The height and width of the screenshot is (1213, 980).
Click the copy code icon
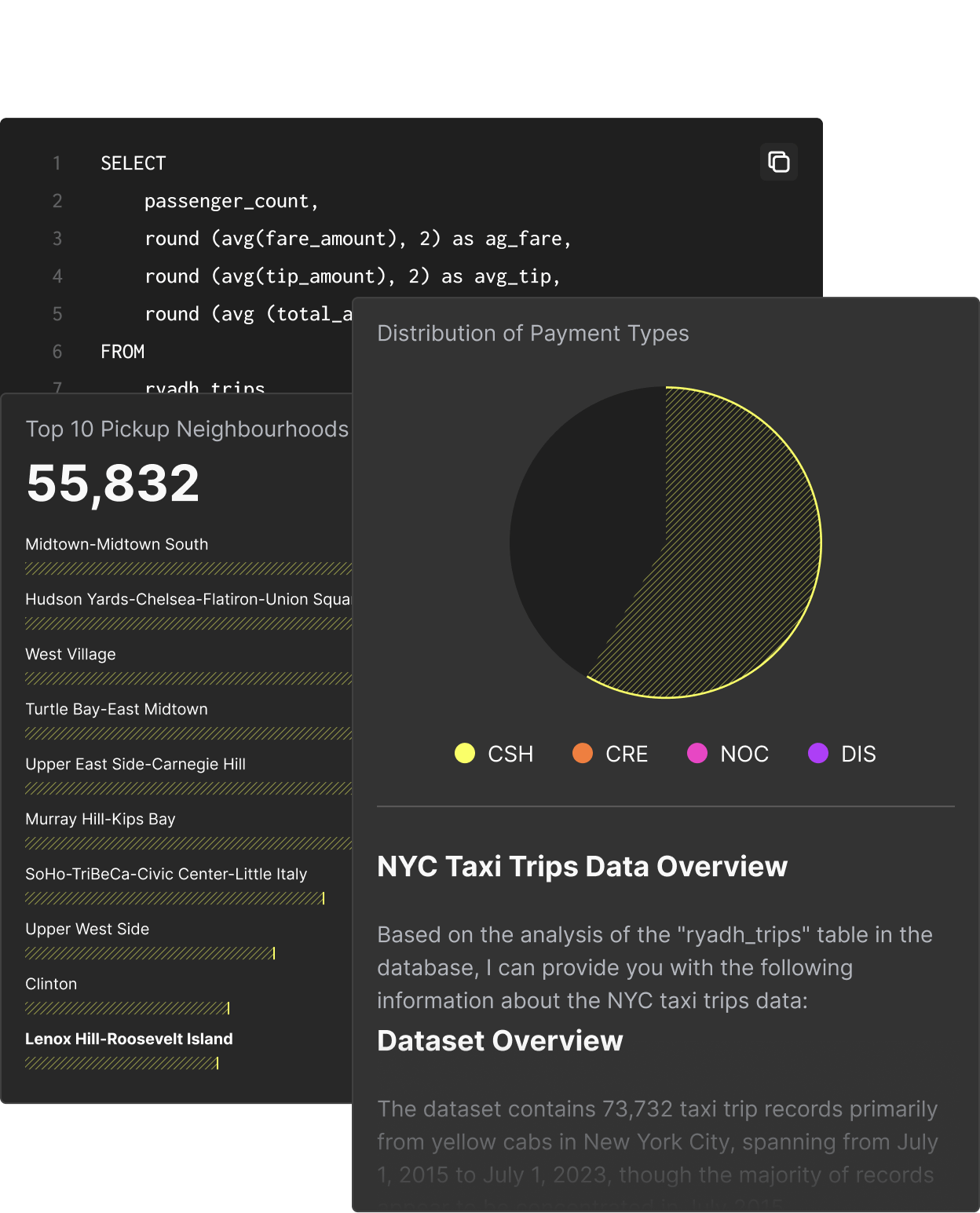[x=778, y=162]
